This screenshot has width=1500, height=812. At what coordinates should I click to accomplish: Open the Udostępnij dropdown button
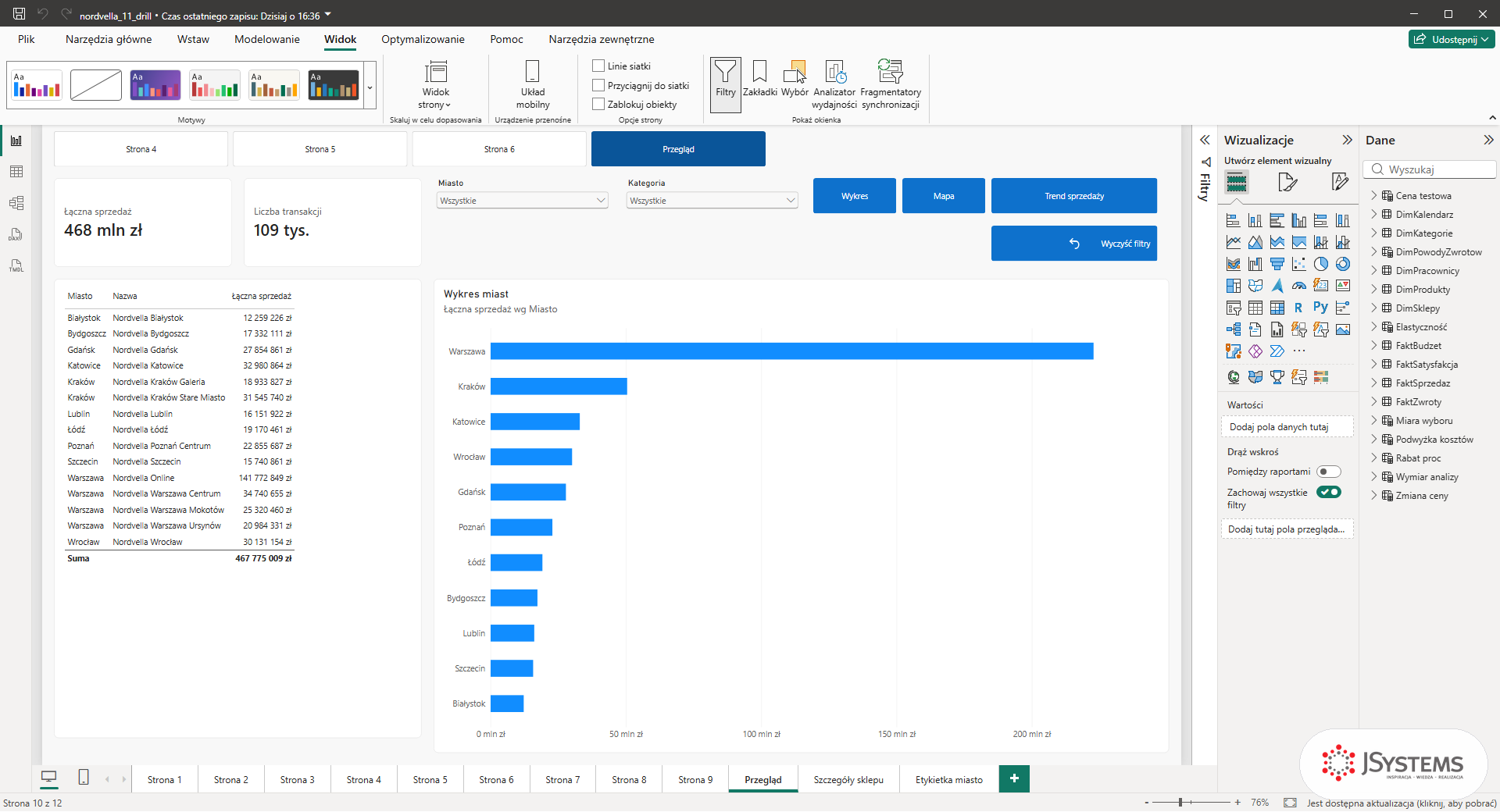point(1452,39)
